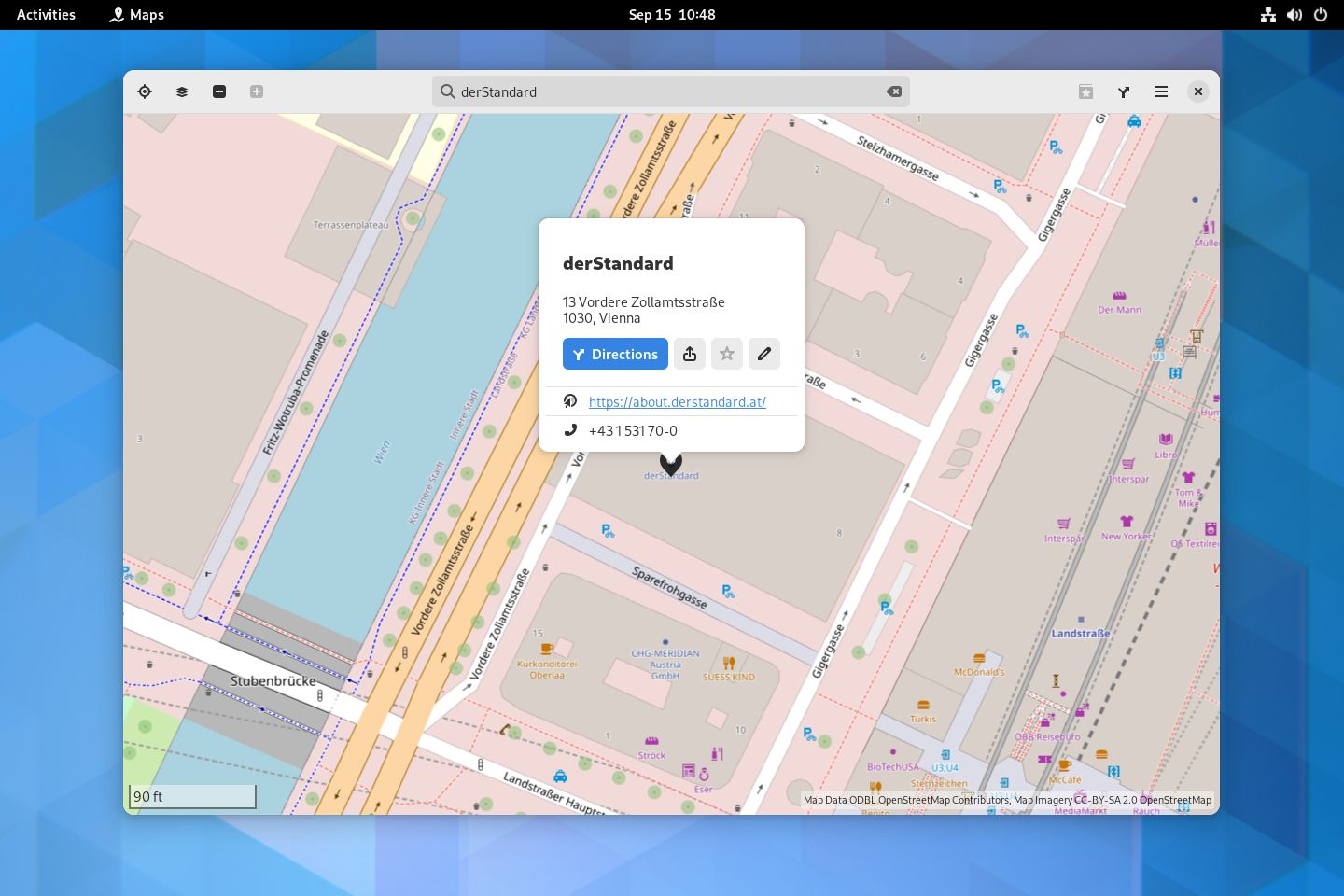Click the Libro shop icon

[1166, 440]
